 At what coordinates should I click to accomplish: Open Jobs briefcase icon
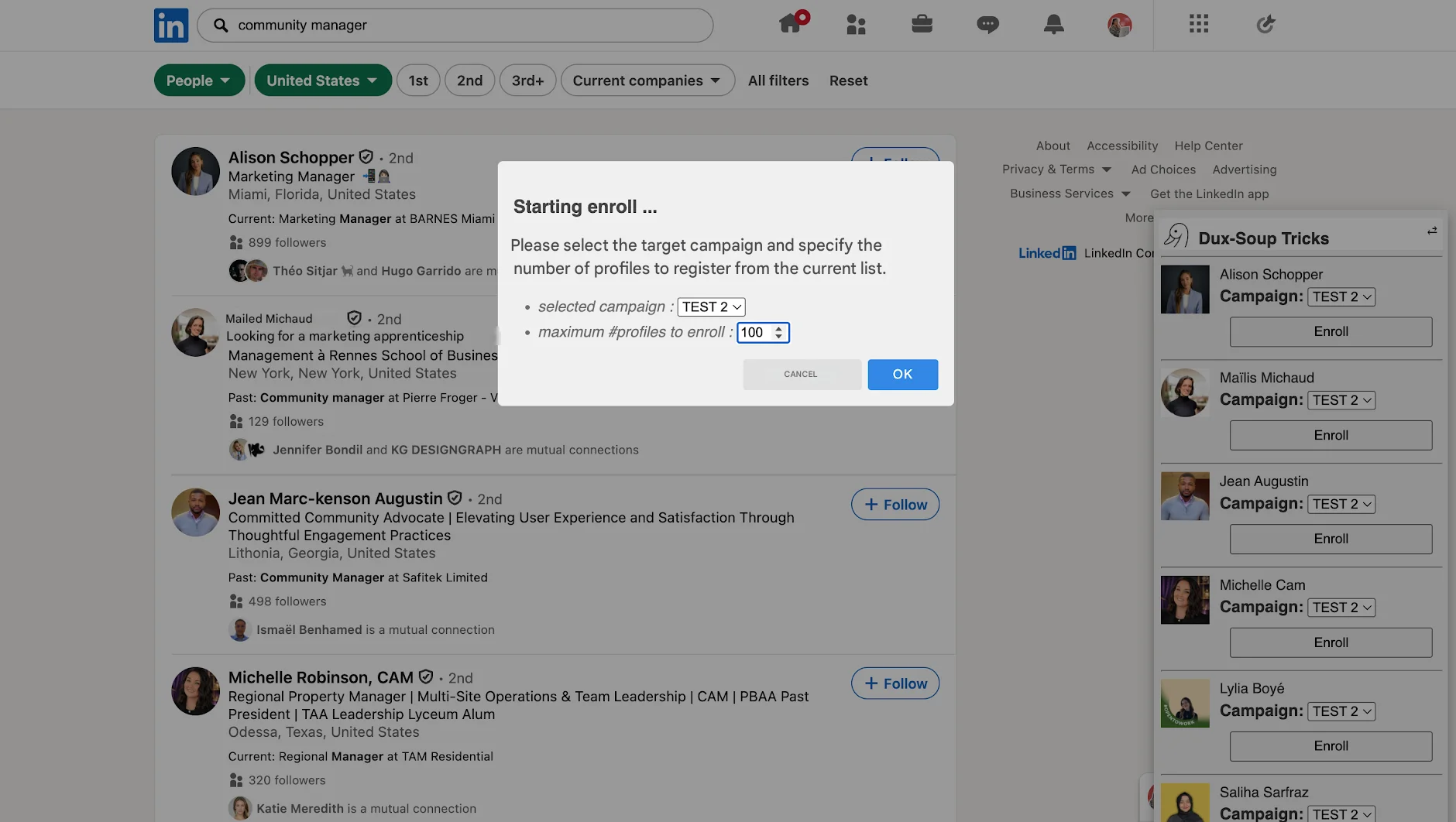point(922,24)
